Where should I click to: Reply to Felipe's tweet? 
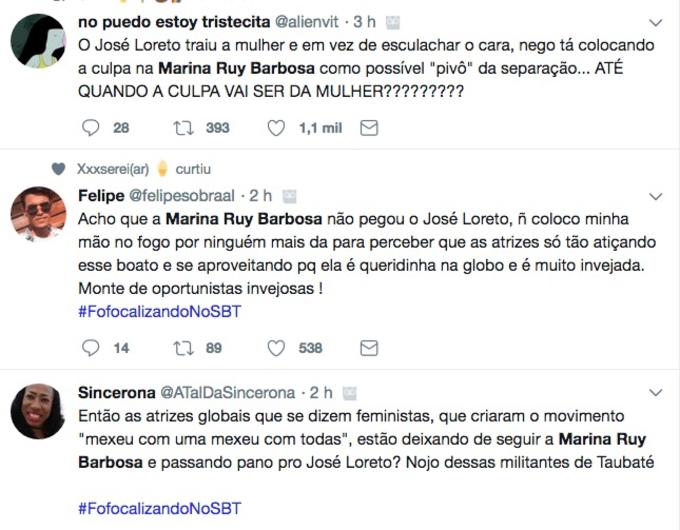click(90, 348)
